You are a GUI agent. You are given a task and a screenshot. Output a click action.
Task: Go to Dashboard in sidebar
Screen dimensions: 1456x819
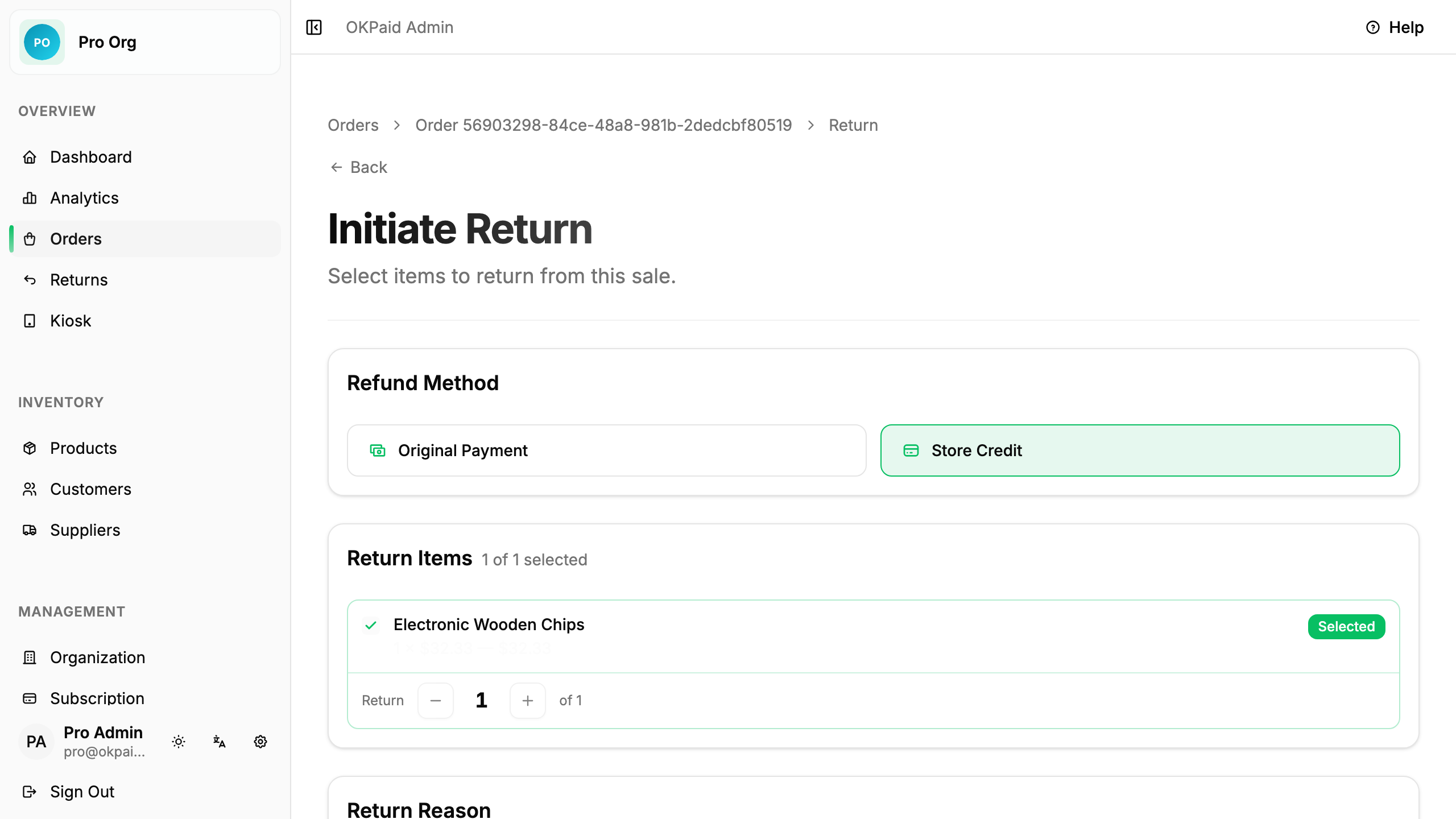(145, 157)
